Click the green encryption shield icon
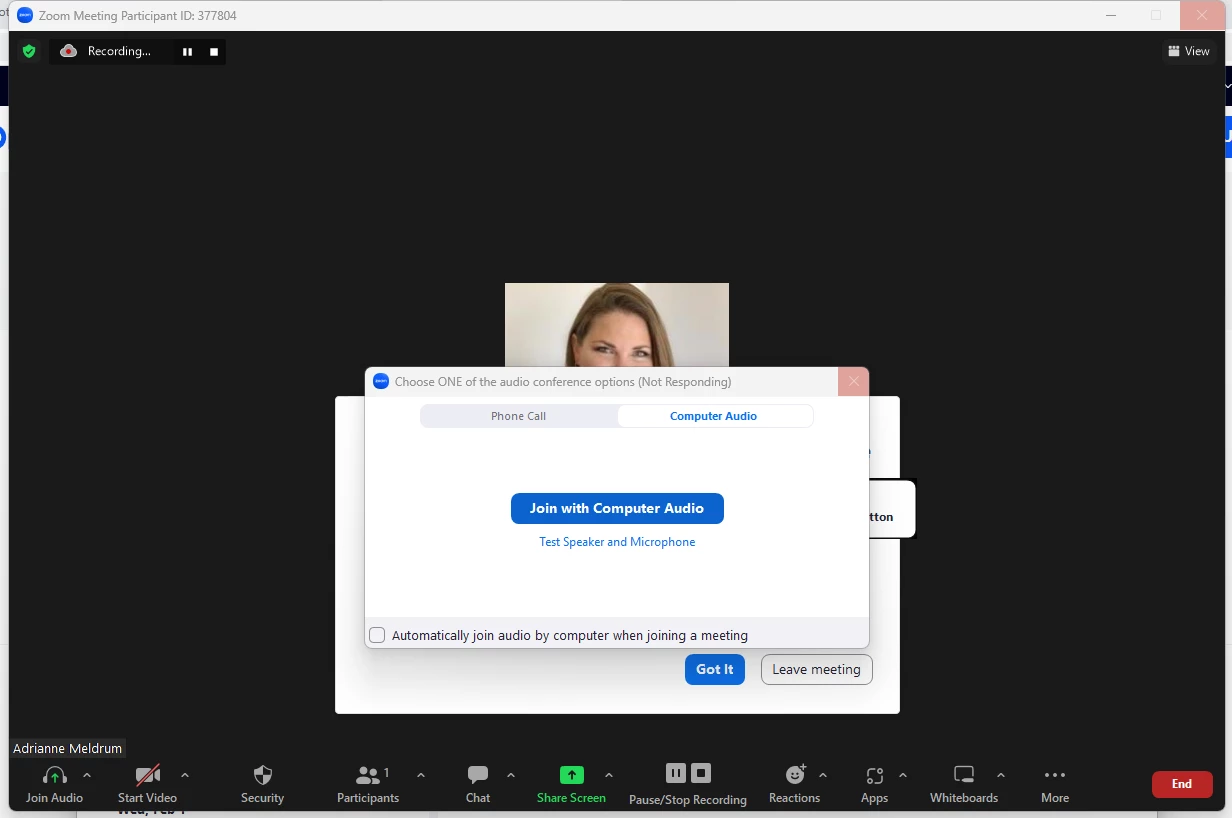 [29, 51]
